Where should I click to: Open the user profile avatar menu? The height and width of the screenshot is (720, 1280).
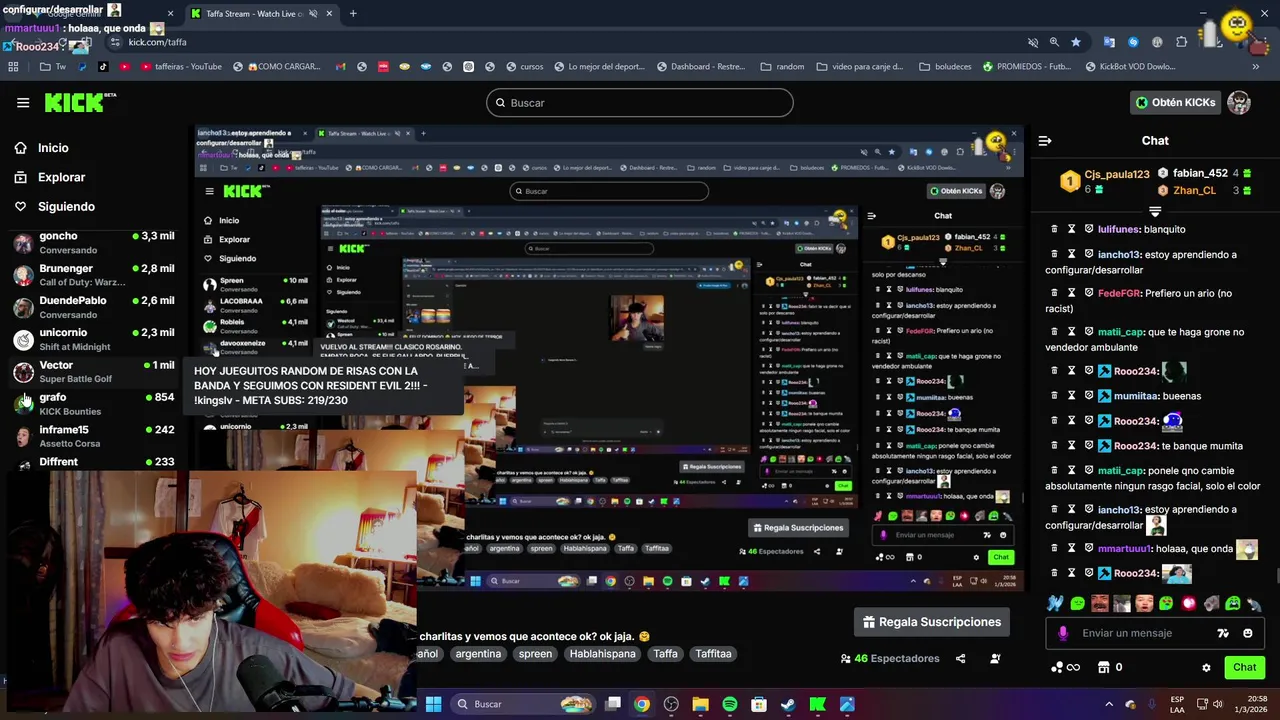point(1239,102)
